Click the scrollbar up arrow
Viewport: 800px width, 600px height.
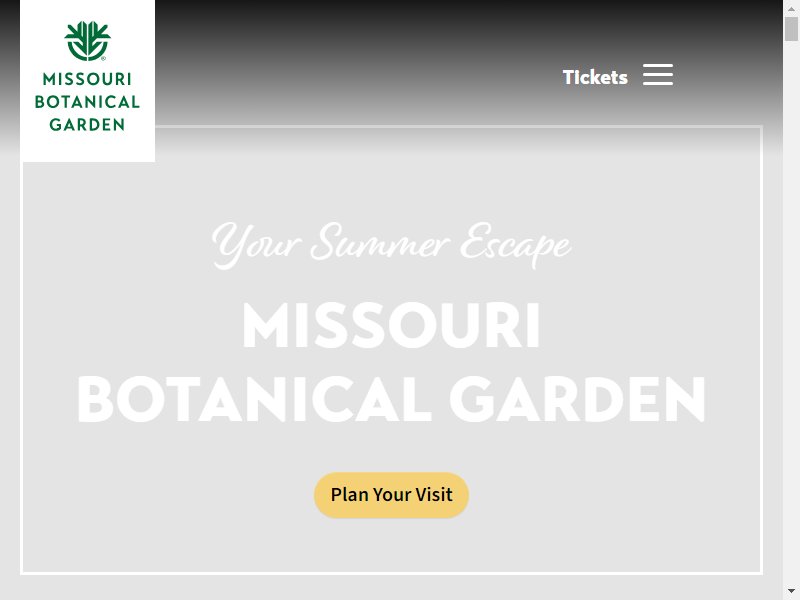(x=791, y=8)
